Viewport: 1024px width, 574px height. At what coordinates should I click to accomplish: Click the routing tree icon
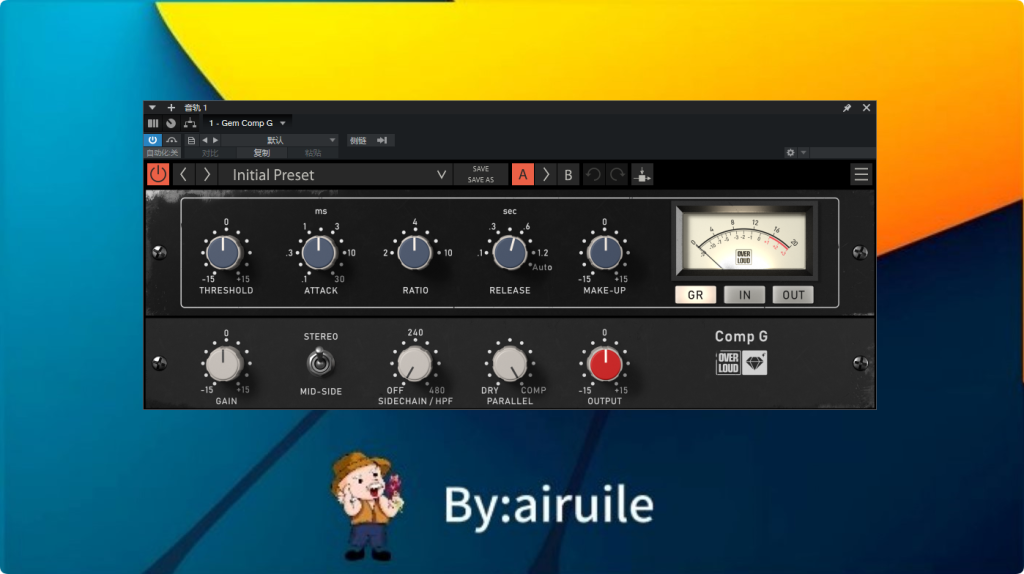click(190, 123)
